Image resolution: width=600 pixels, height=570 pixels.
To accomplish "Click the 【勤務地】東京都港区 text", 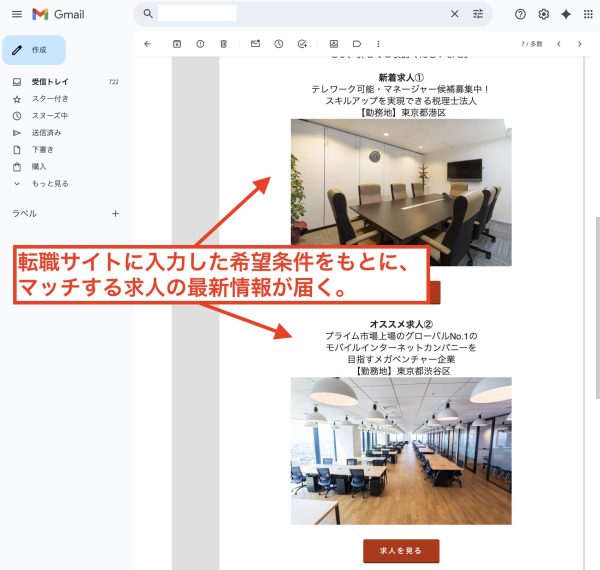I will click(x=401, y=113).
